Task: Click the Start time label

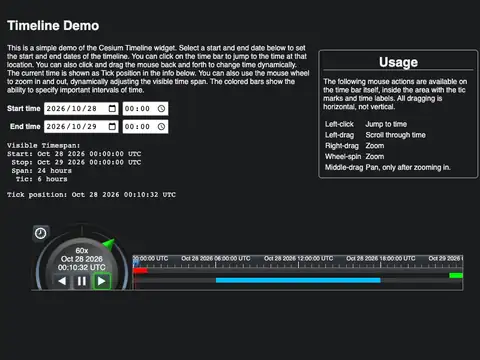Action: pos(24,108)
